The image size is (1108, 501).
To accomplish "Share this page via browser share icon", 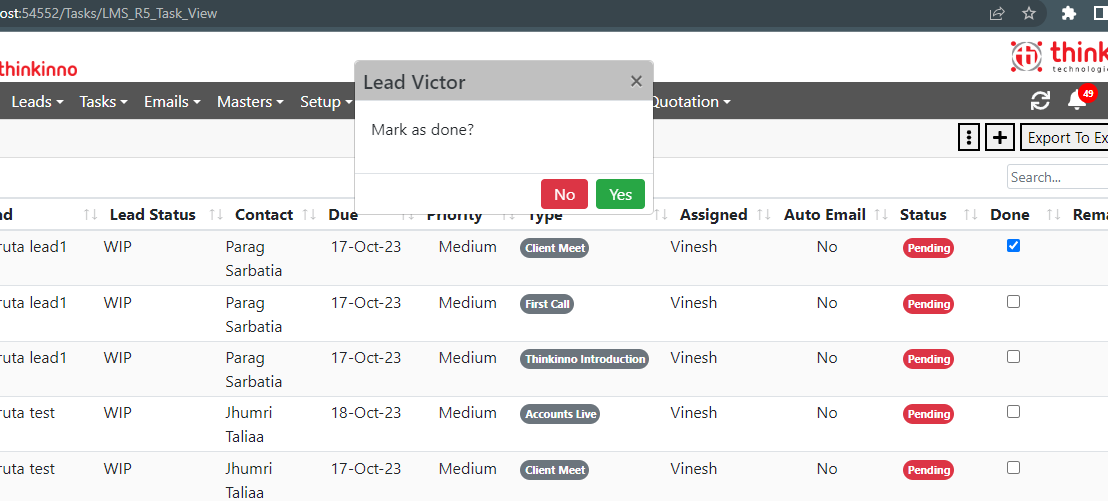I will point(997,13).
